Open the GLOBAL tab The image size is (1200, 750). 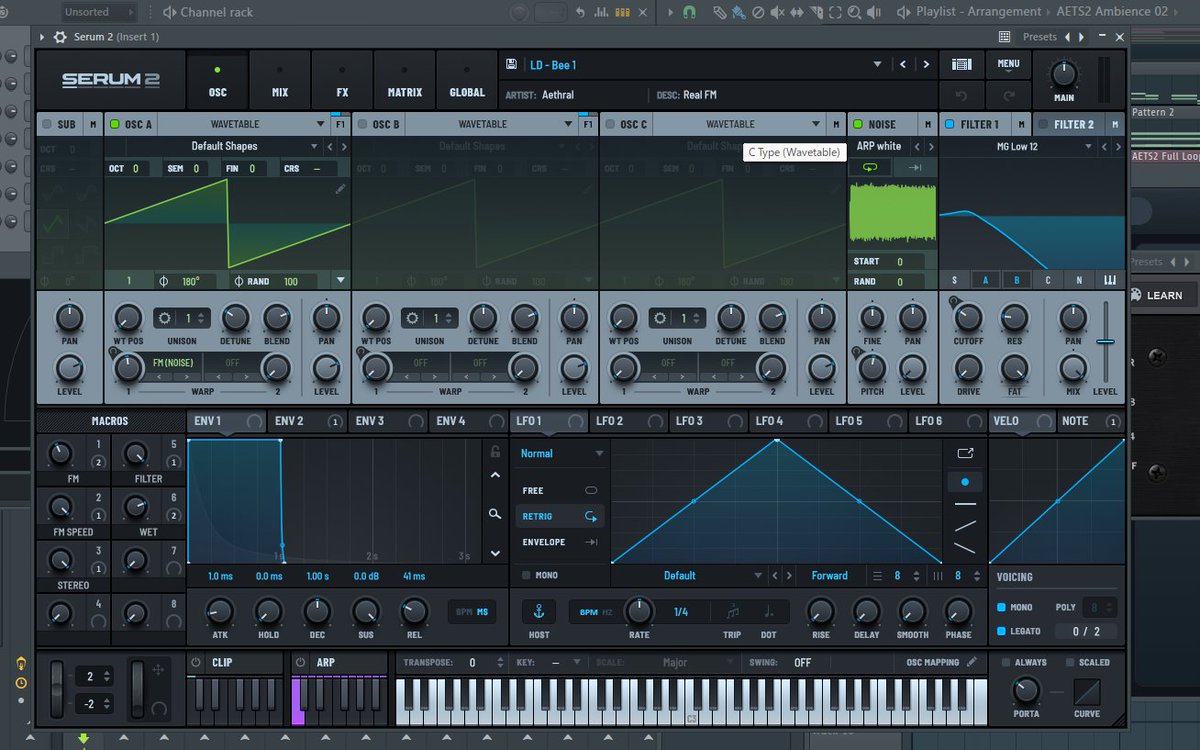coord(467,80)
